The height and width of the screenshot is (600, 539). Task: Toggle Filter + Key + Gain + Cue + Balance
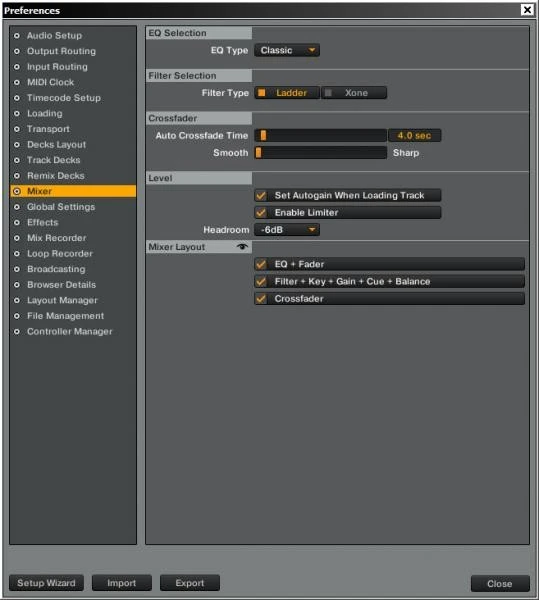pos(389,281)
